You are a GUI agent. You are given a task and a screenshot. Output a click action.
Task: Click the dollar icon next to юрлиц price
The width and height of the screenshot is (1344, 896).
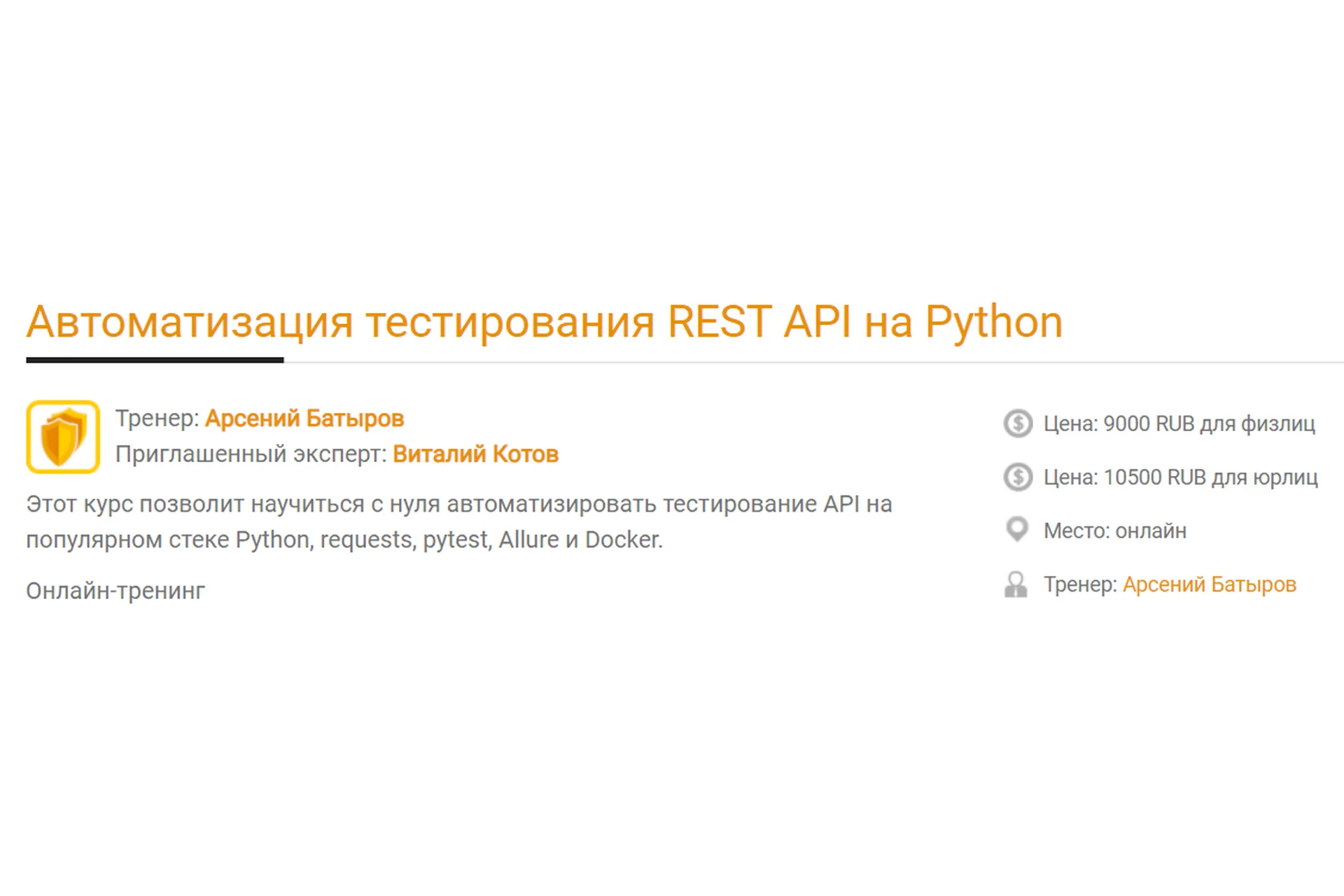(x=1018, y=477)
